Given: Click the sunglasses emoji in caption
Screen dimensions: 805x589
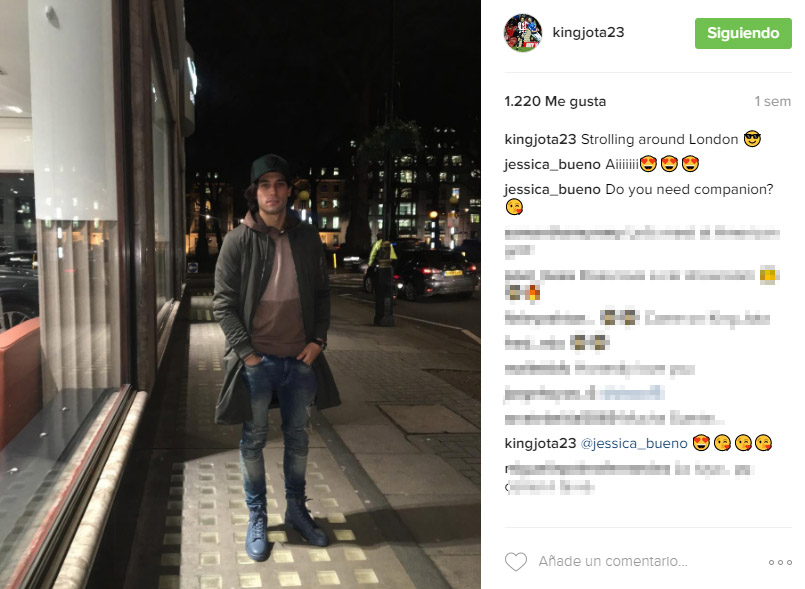Looking at the screenshot, I should point(752,139).
